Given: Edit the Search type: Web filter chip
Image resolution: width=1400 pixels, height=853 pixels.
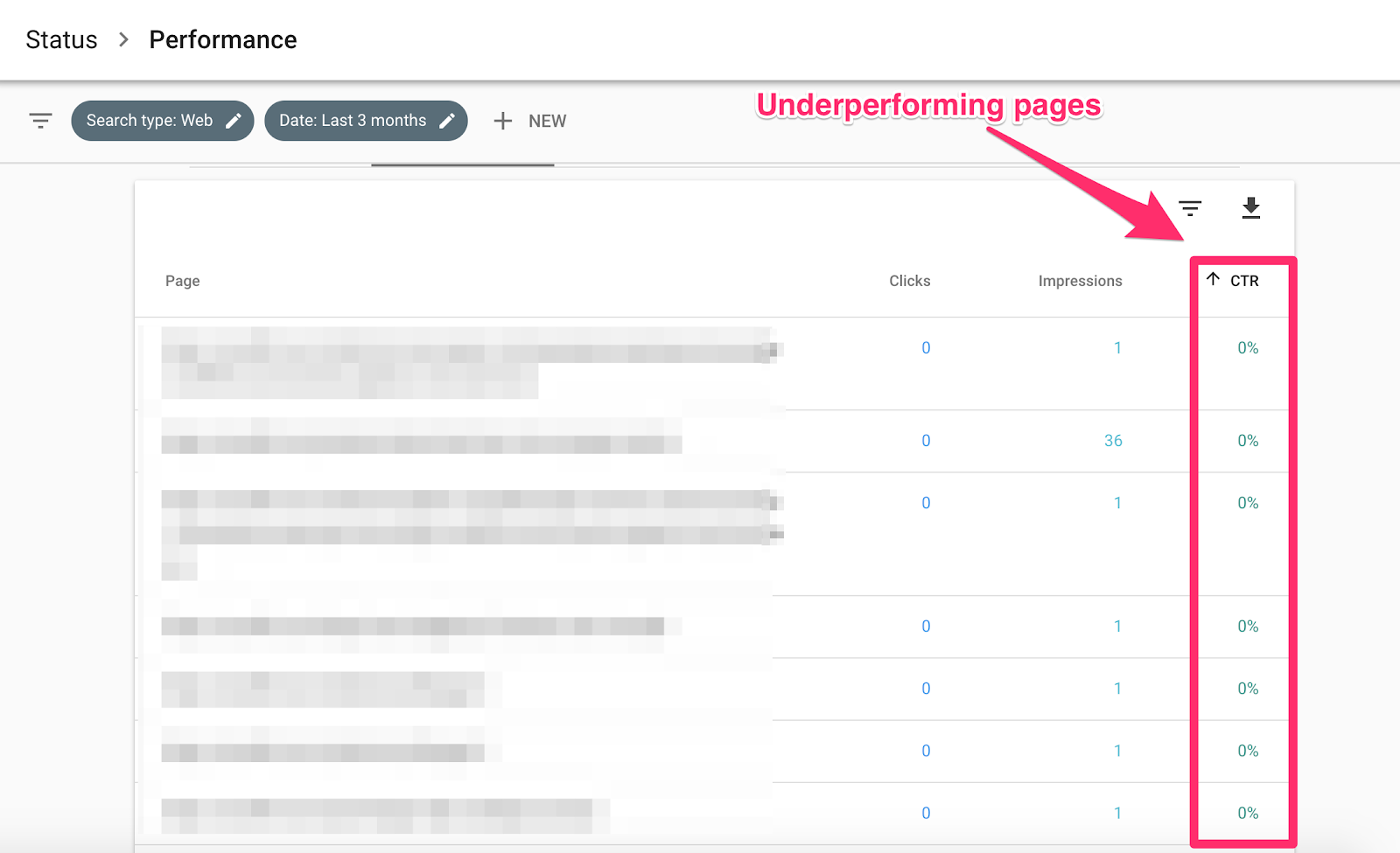Looking at the screenshot, I should 150,121.
